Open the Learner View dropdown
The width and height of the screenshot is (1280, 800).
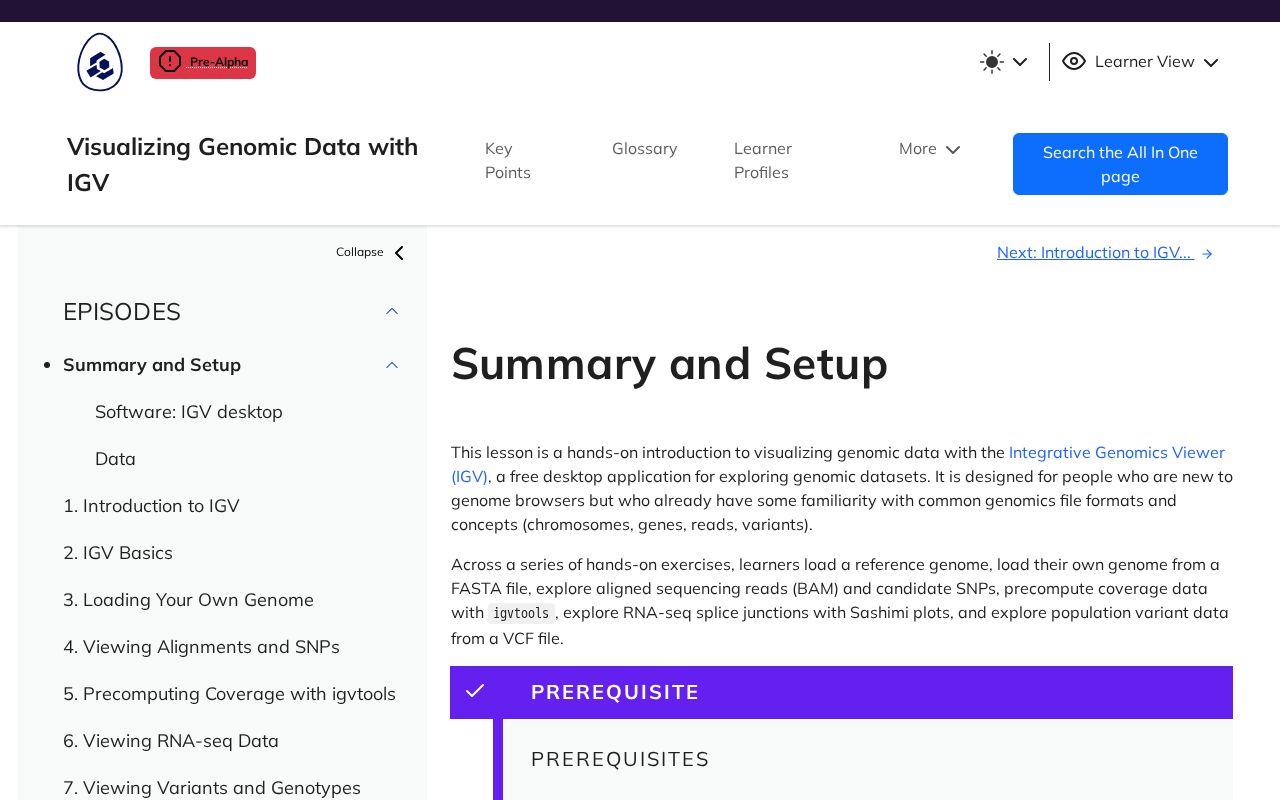coord(1141,62)
